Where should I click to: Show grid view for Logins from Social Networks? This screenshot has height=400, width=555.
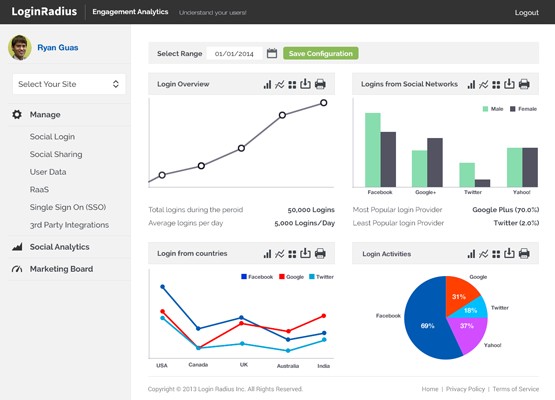[496, 85]
